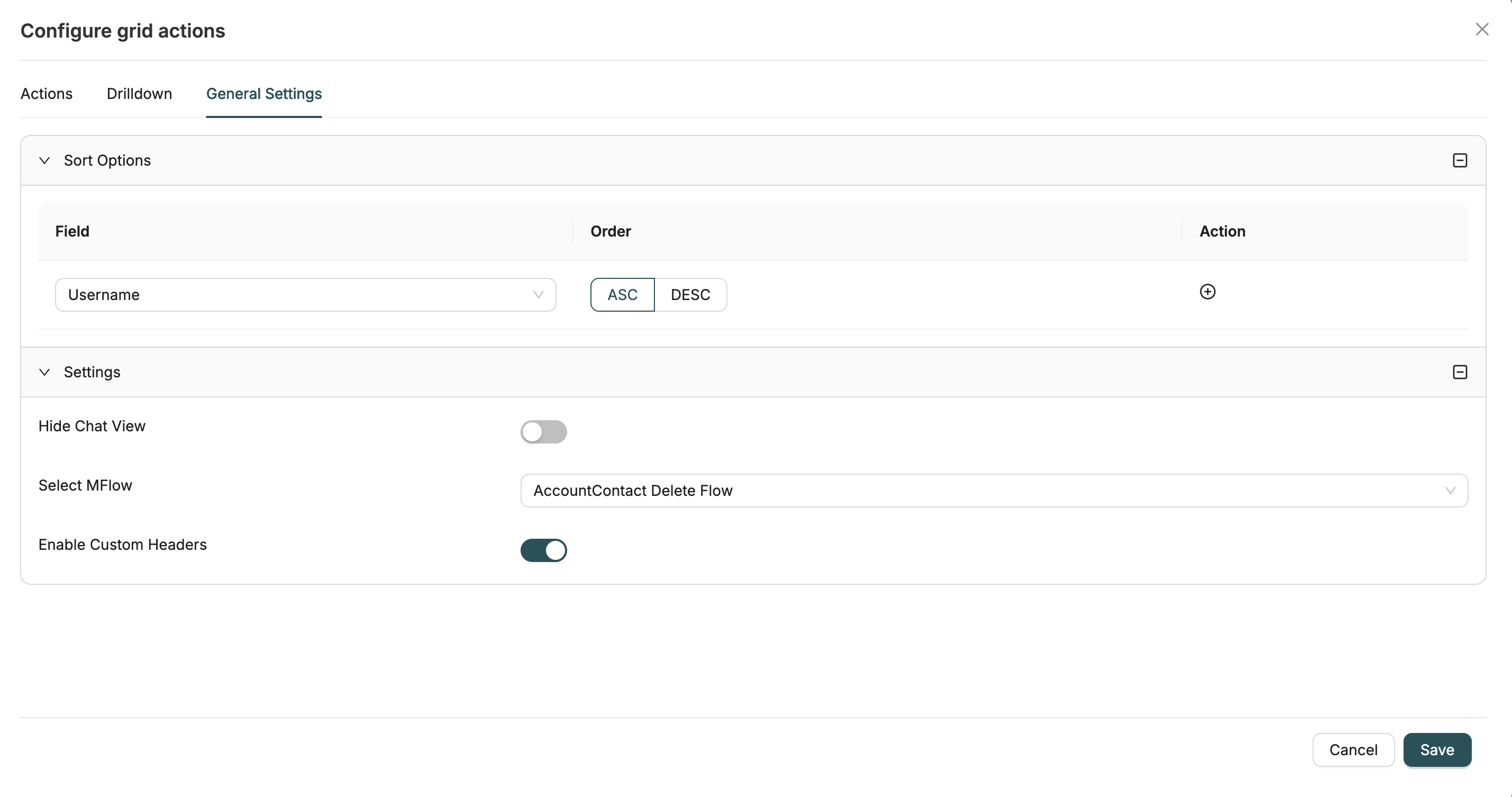The width and height of the screenshot is (1512, 797).
Task: Switch to the Actions tab
Action: point(47,93)
